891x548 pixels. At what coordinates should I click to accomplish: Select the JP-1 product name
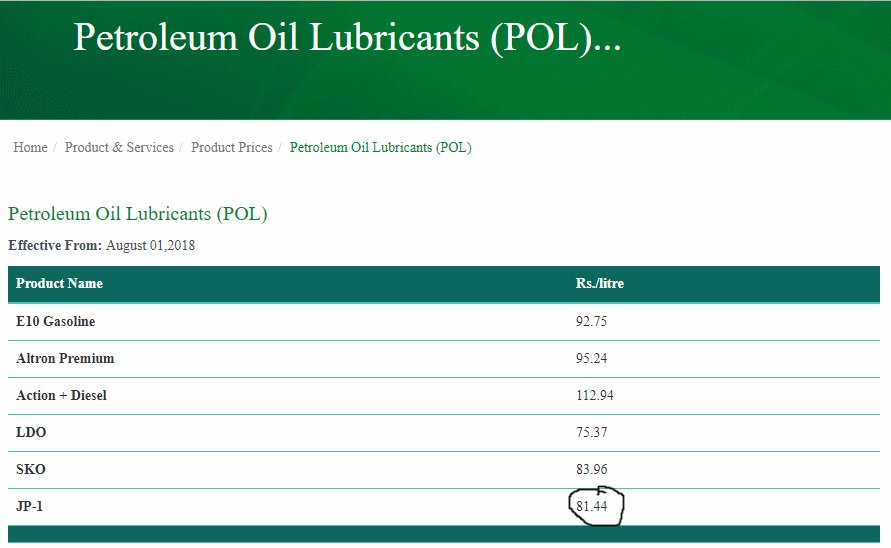pos(29,506)
